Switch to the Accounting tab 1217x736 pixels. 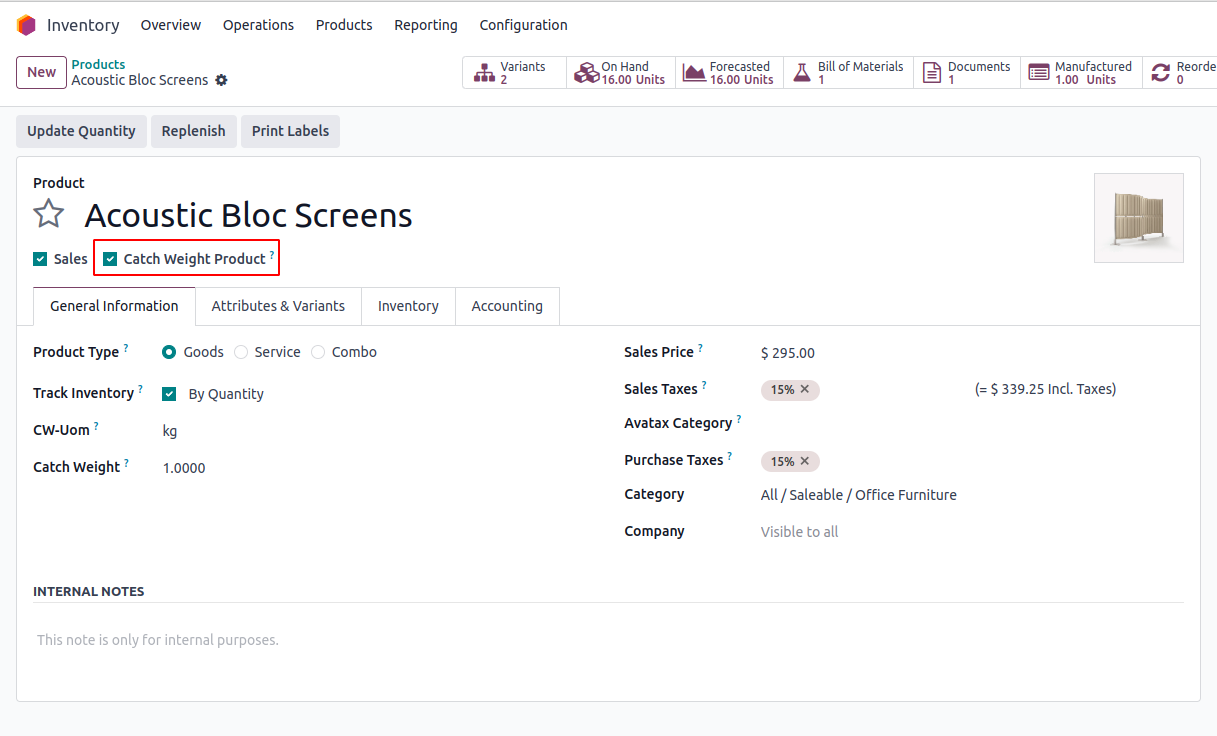pyautogui.click(x=507, y=306)
